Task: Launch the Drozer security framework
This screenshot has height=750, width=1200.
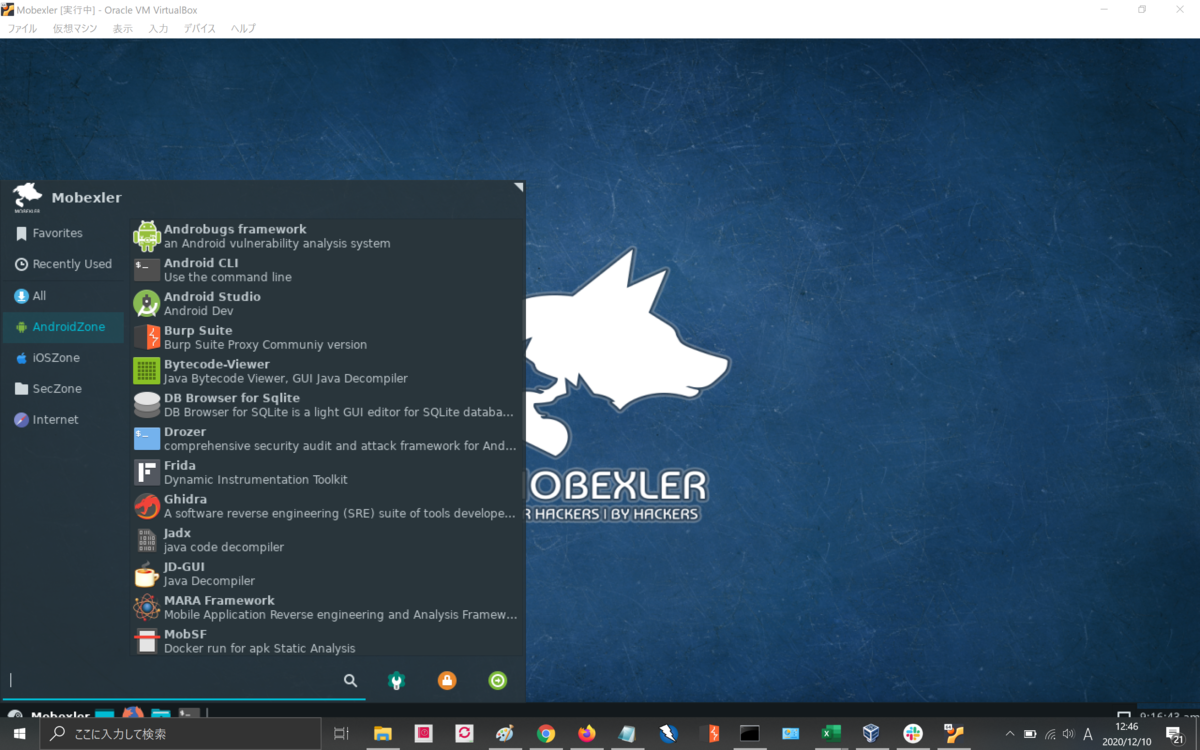Action: pos(326,439)
